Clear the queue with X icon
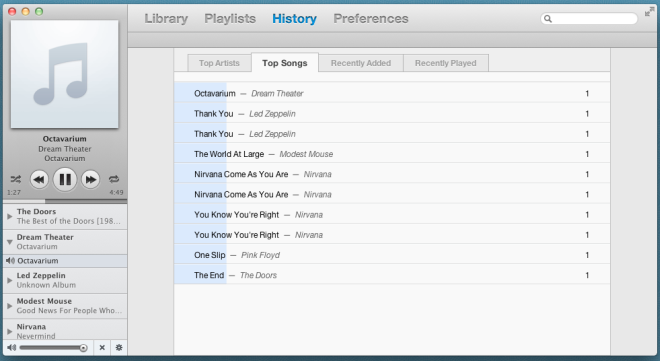 [x=102, y=348]
